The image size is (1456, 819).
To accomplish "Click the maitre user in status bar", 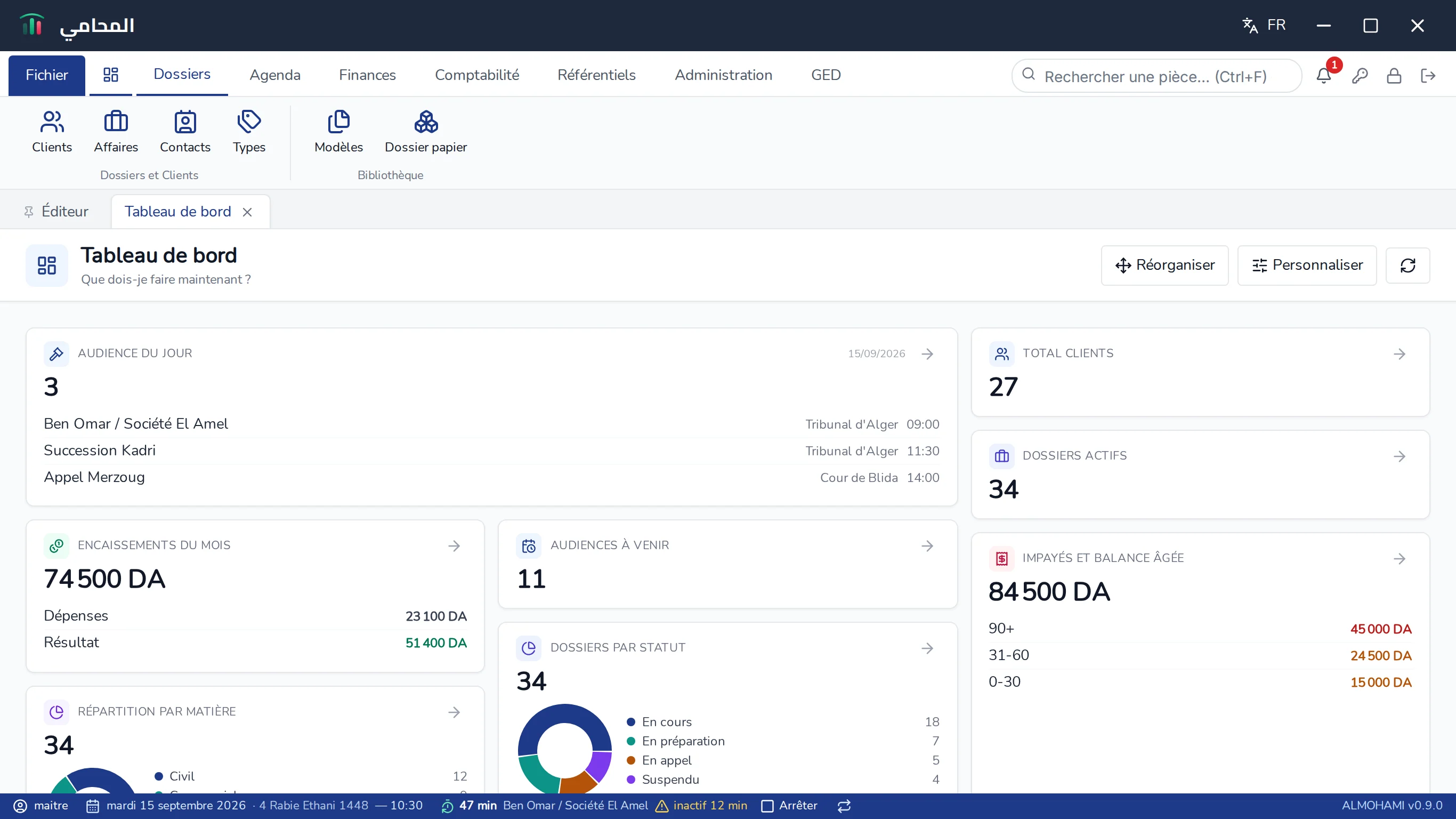I will point(41,806).
